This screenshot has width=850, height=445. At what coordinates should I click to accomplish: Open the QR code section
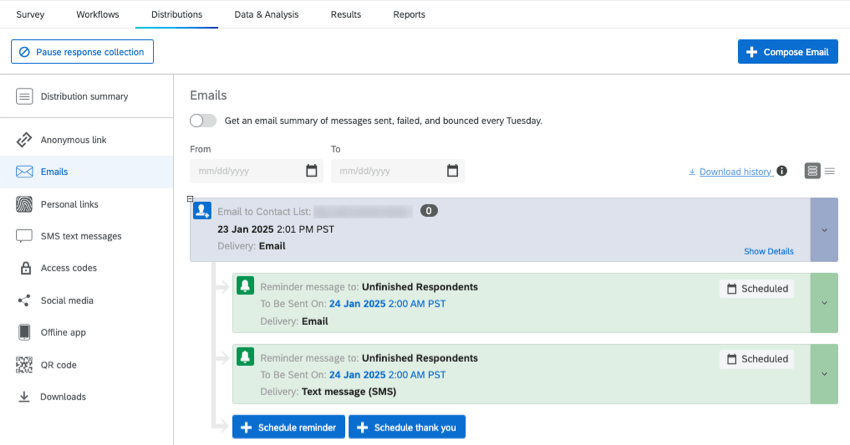pos(58,364)
